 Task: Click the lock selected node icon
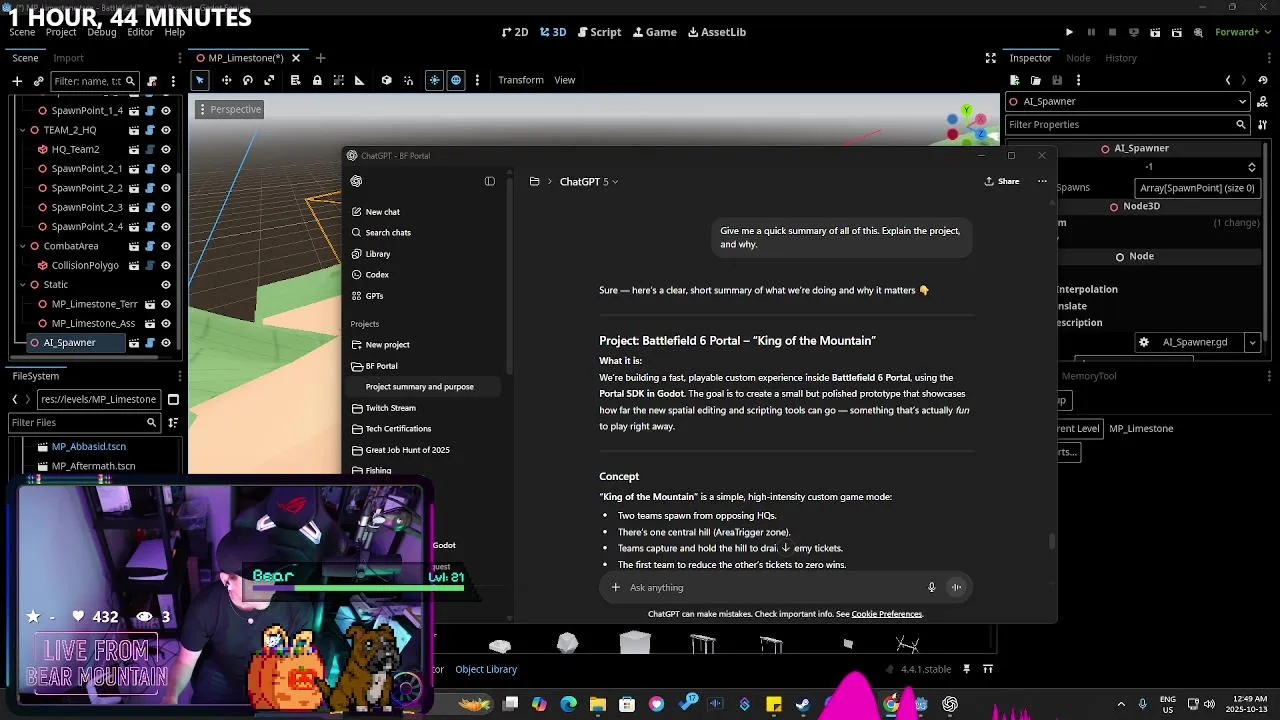click(317, 80)
